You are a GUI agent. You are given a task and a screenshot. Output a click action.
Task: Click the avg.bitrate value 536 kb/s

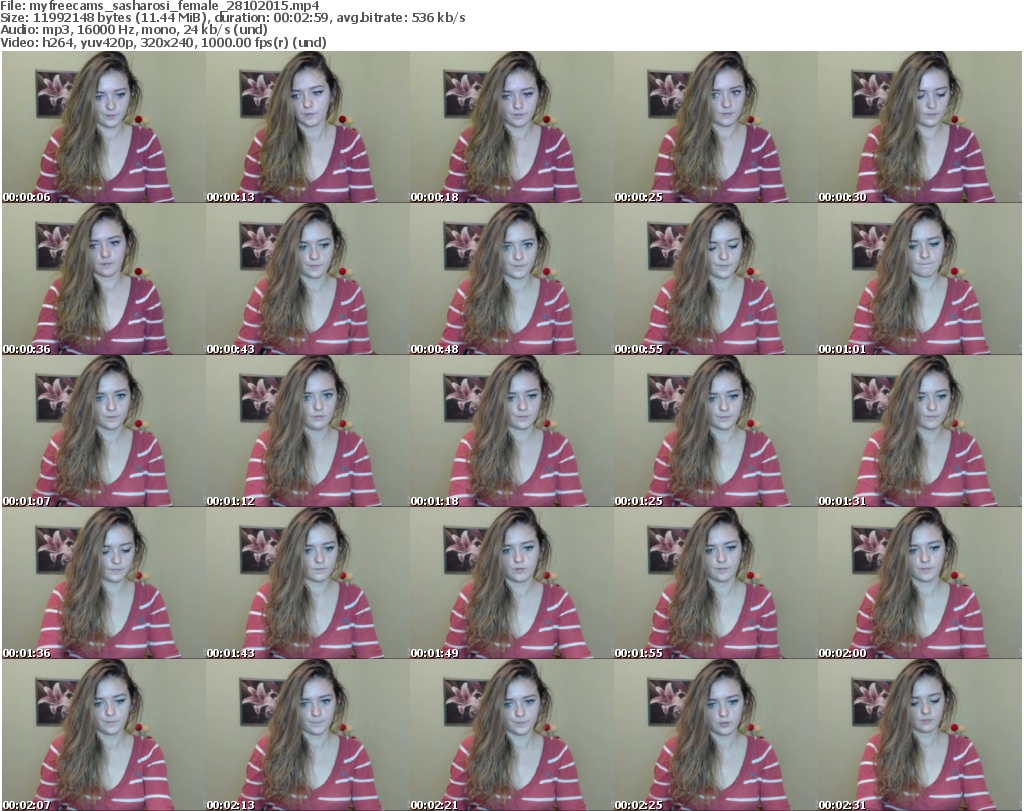pos(438,18)
